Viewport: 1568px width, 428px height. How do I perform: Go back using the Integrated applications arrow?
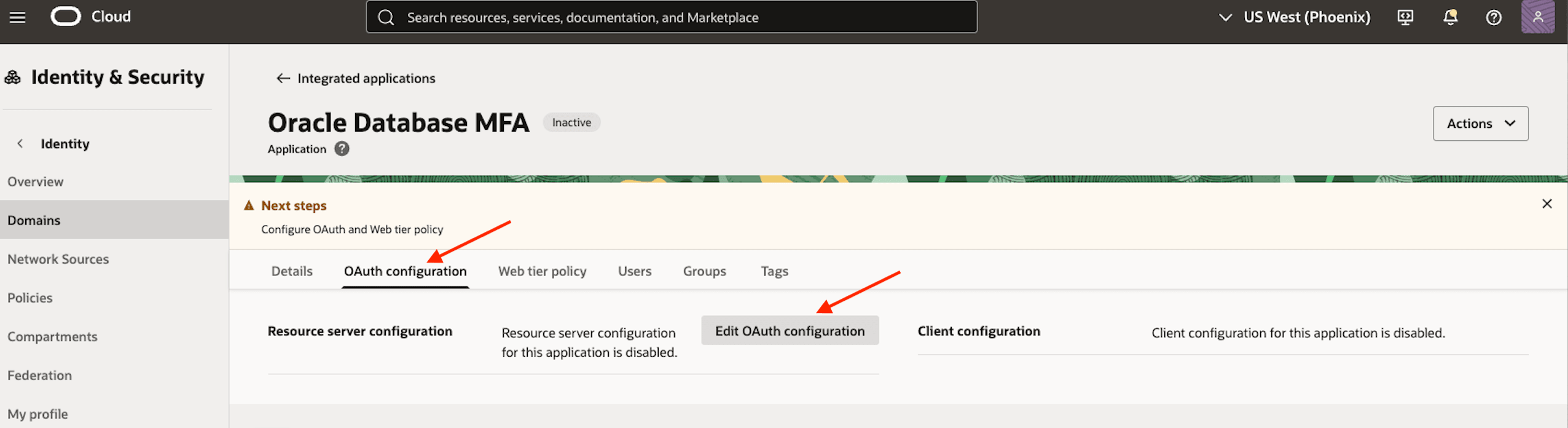point(283,78)
